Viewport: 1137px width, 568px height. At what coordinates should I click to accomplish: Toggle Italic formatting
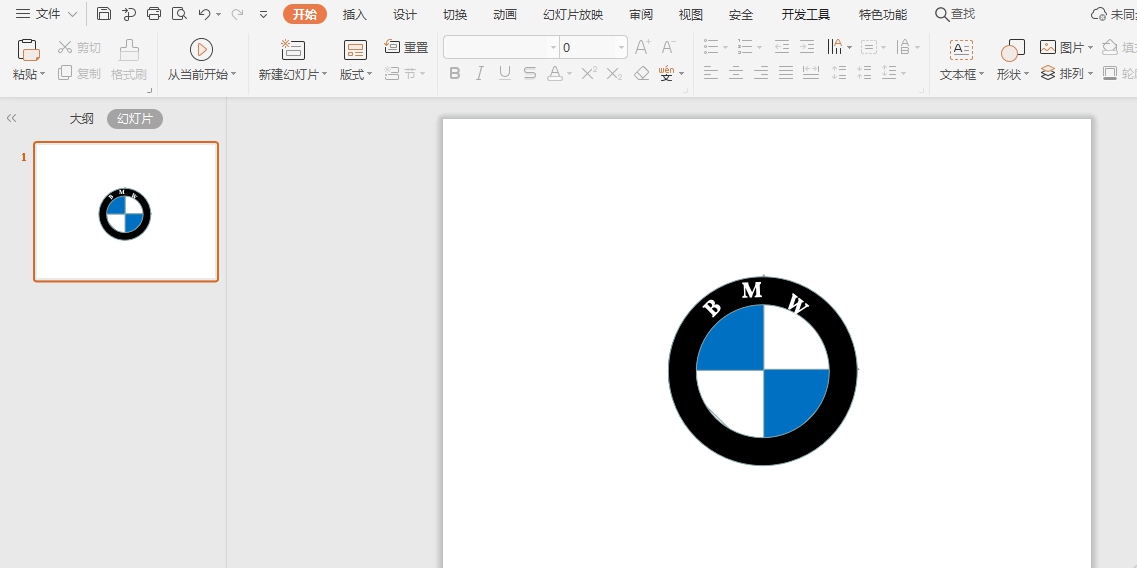pyautogui.click(x=479, y=73)
